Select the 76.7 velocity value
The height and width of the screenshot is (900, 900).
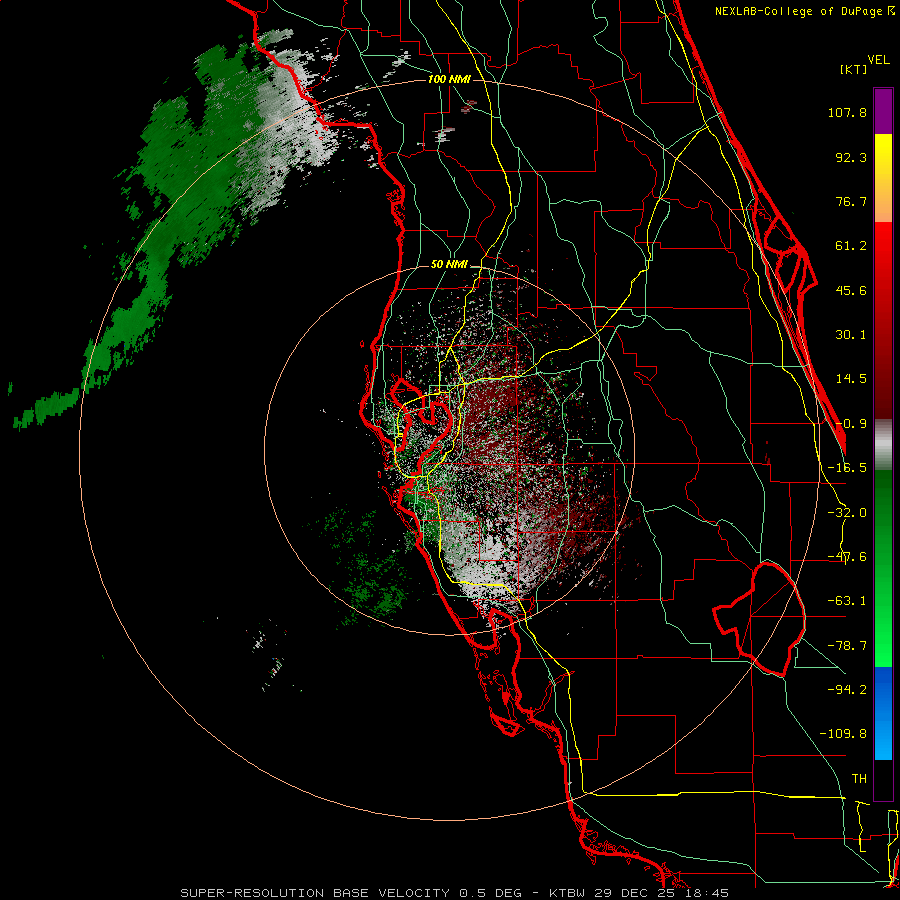click(851, 201)
